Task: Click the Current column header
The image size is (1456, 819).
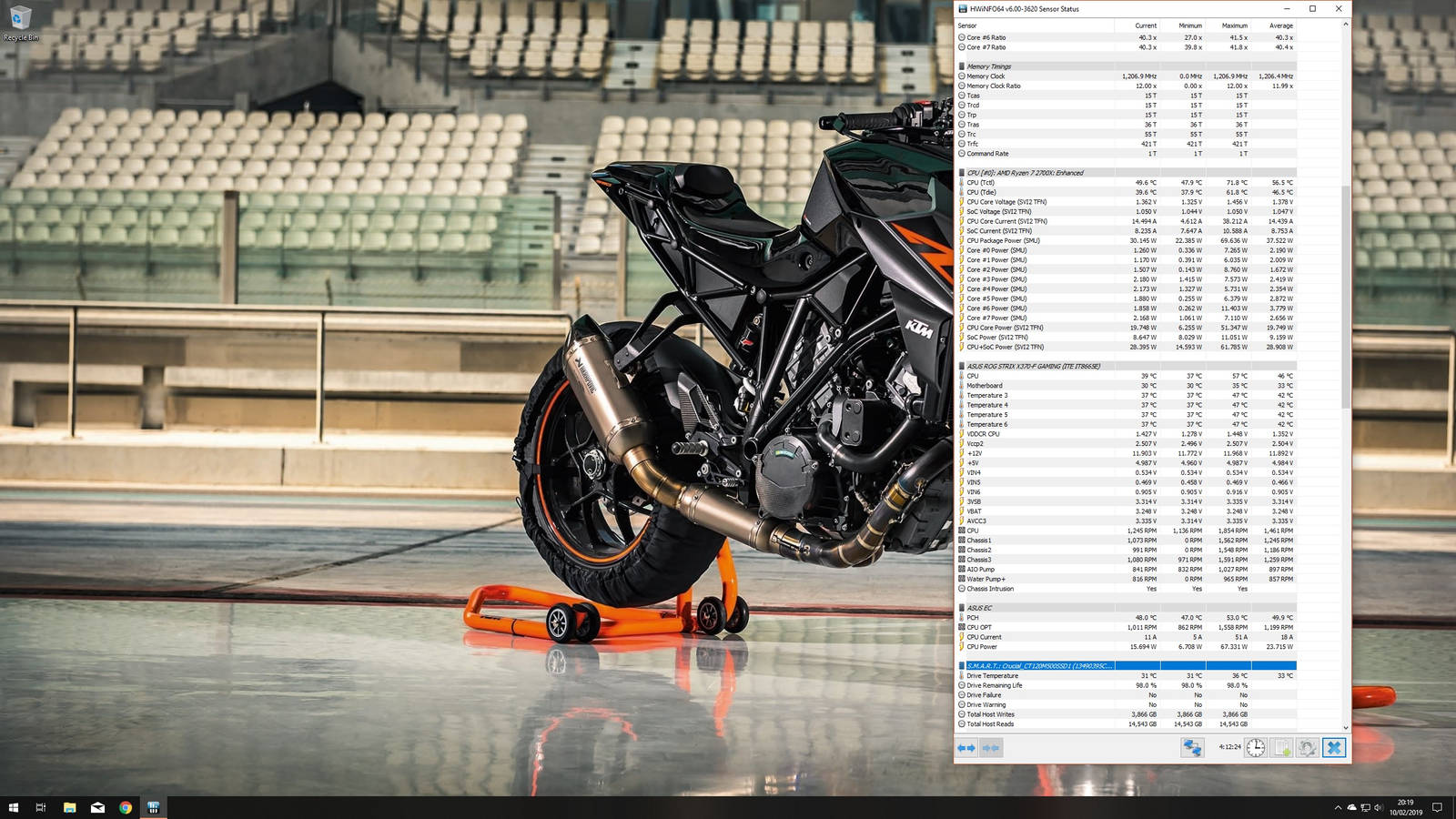Action: 1146,25
